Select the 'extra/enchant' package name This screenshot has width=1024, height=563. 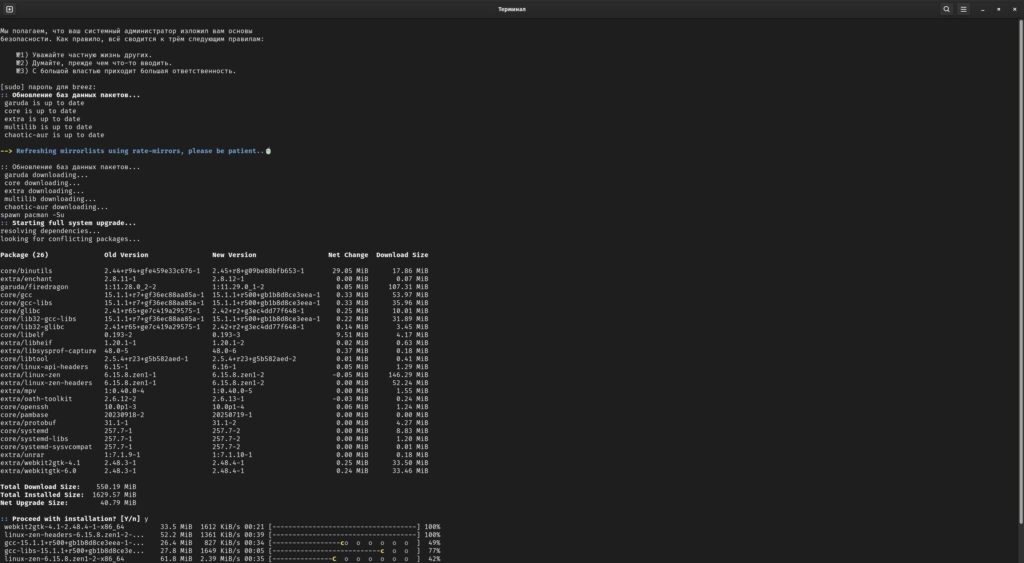[26, 279]
